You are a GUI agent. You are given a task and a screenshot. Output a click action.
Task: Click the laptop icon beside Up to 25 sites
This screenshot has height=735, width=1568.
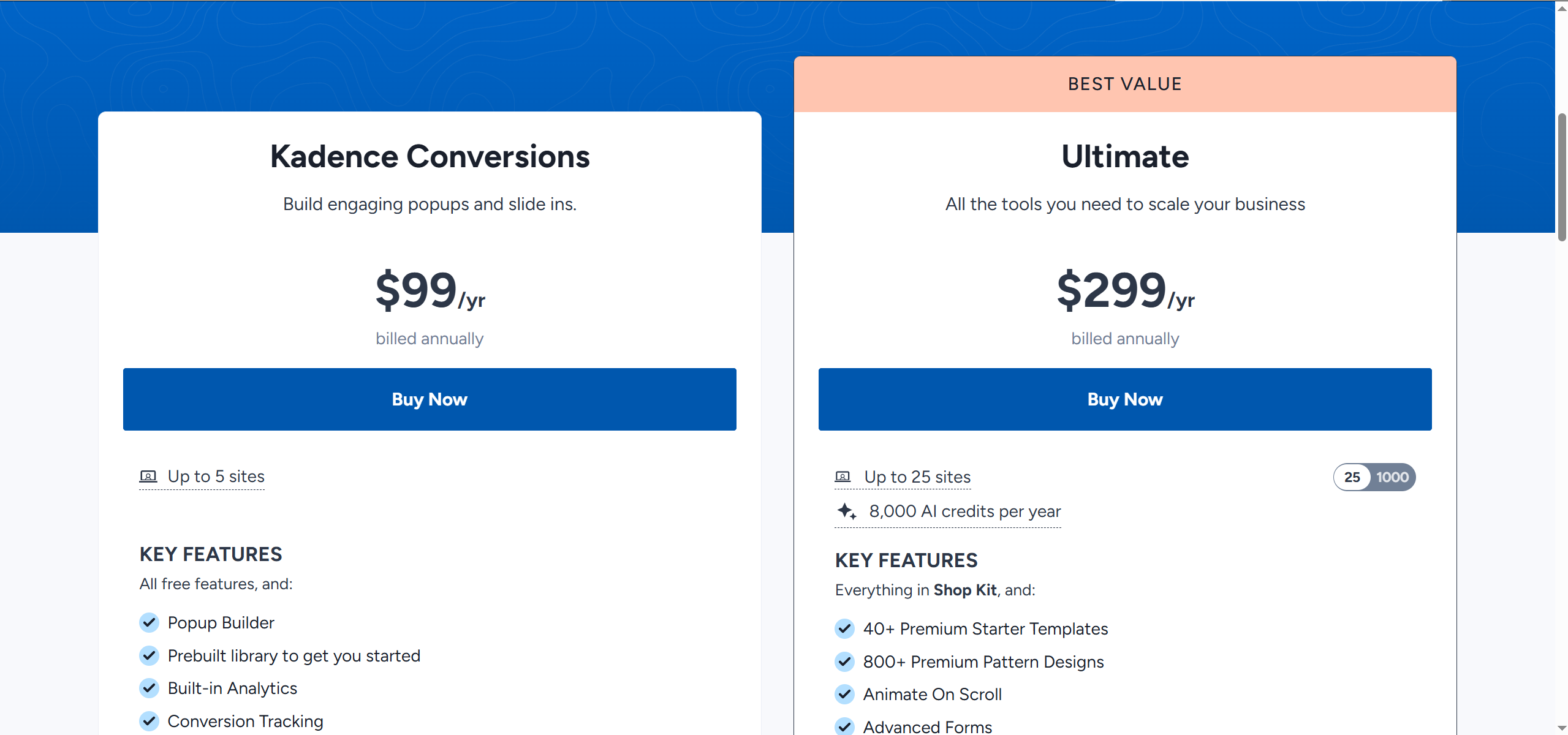843,477
